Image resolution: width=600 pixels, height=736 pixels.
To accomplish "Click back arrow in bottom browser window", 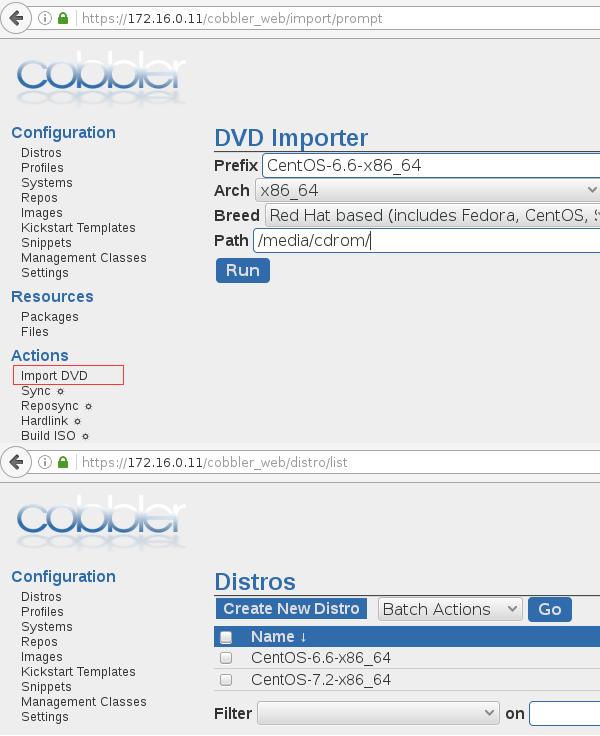I will [x=16, y=462].
